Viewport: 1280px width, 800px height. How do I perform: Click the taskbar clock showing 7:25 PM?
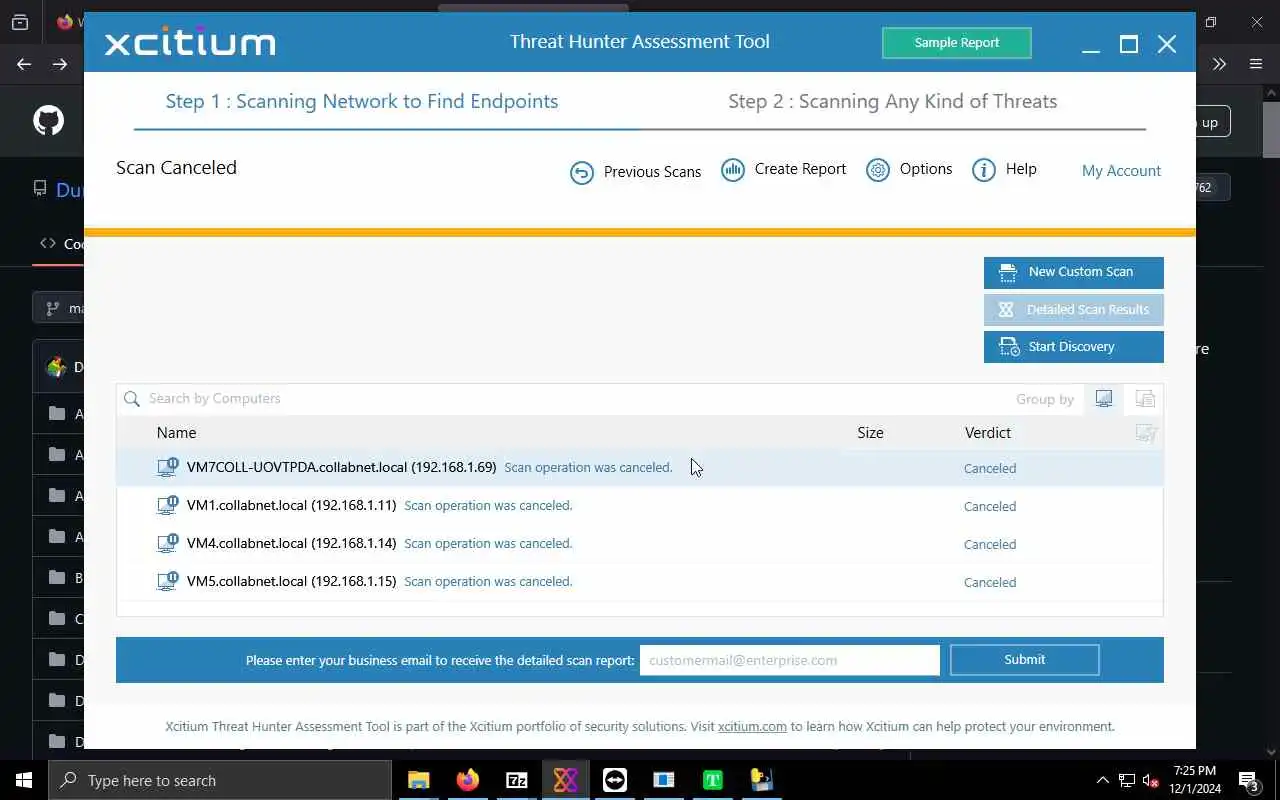1195,780
